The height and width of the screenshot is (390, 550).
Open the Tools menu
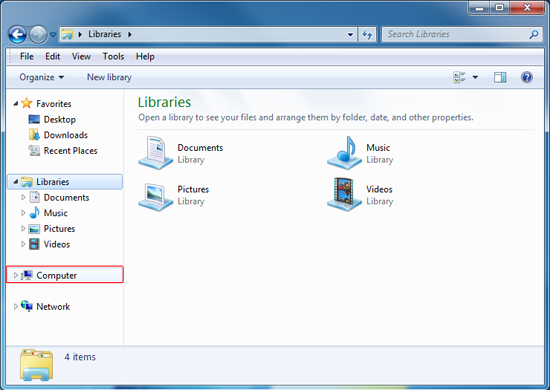[113, 56]
